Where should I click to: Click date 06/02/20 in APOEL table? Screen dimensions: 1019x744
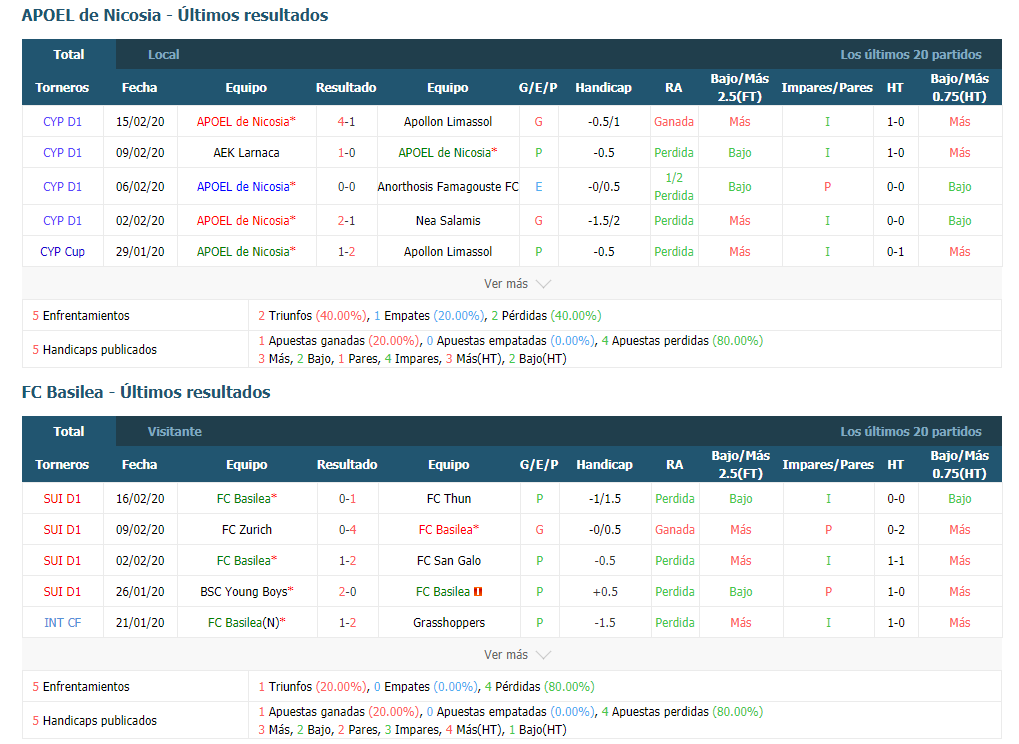pyautogui.click(x=140, y=186)
